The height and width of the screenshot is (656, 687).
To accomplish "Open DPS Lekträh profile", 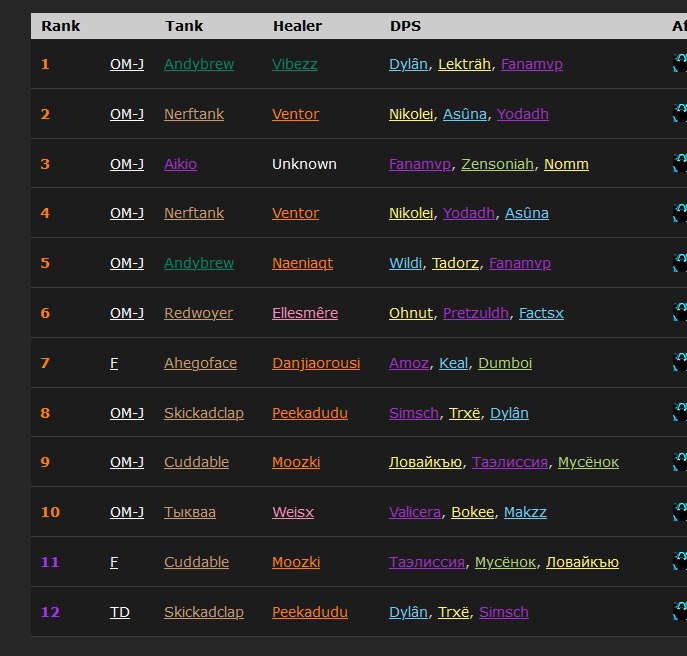I will pos(464,64).
